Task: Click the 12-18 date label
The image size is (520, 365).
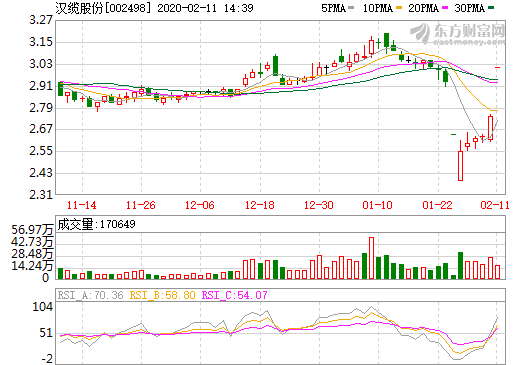Action: [x=260, y=205]
